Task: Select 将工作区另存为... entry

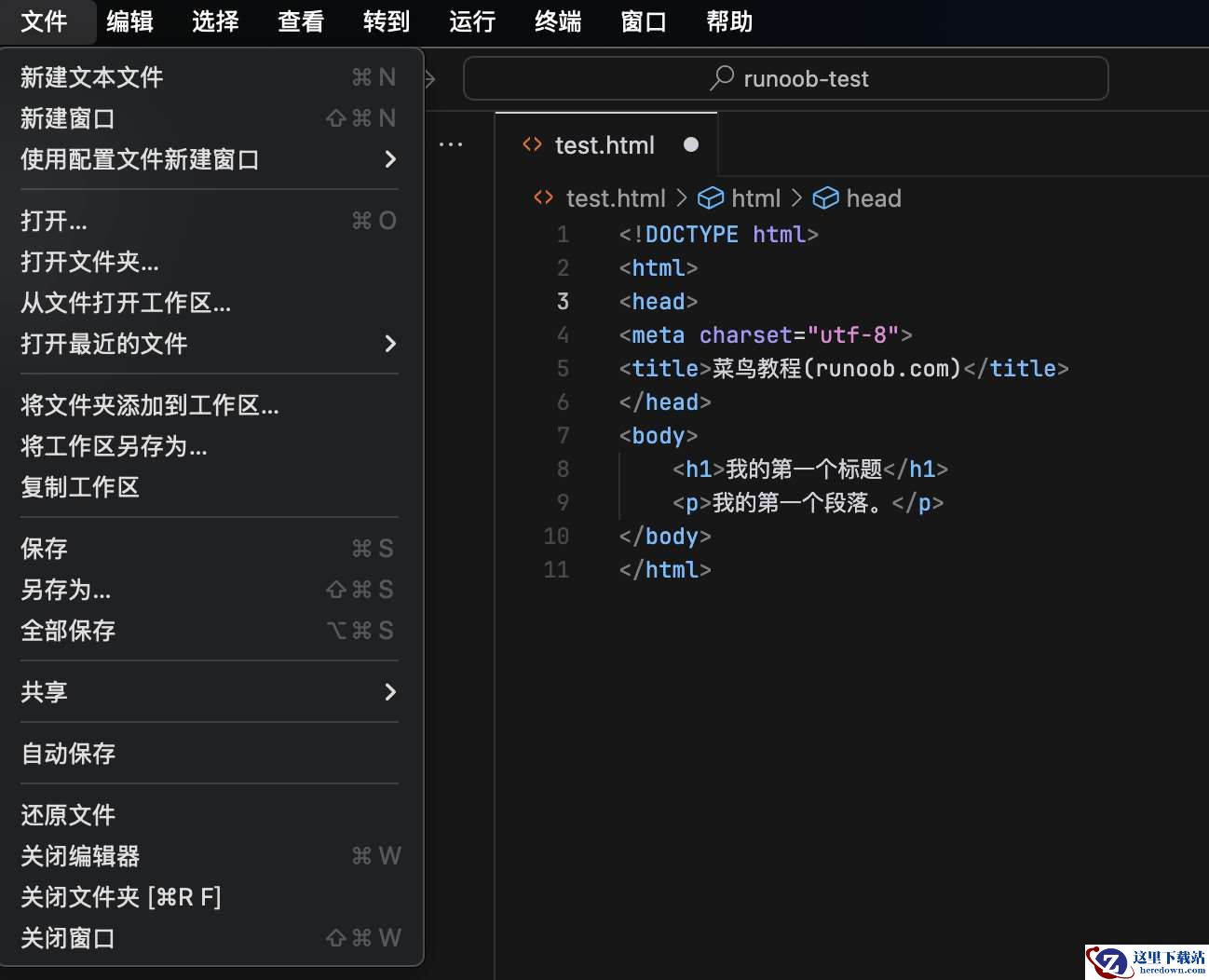Action: click(x=211, y=446)
